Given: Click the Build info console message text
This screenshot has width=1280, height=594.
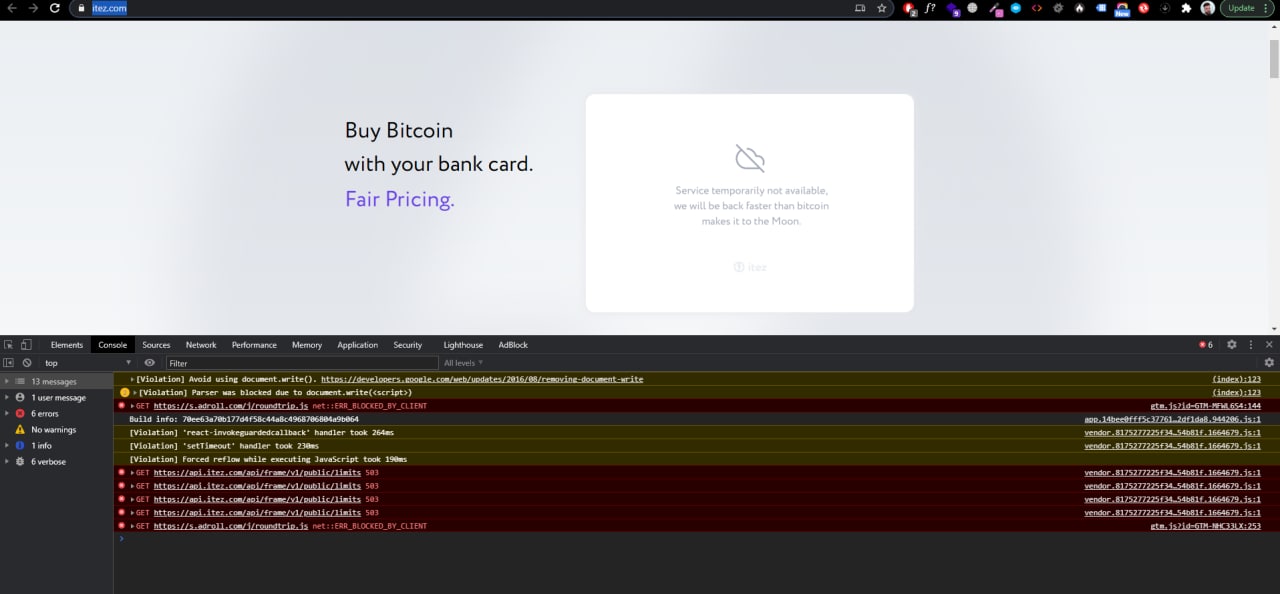Looking at the screenshot, I should point(243,419).
